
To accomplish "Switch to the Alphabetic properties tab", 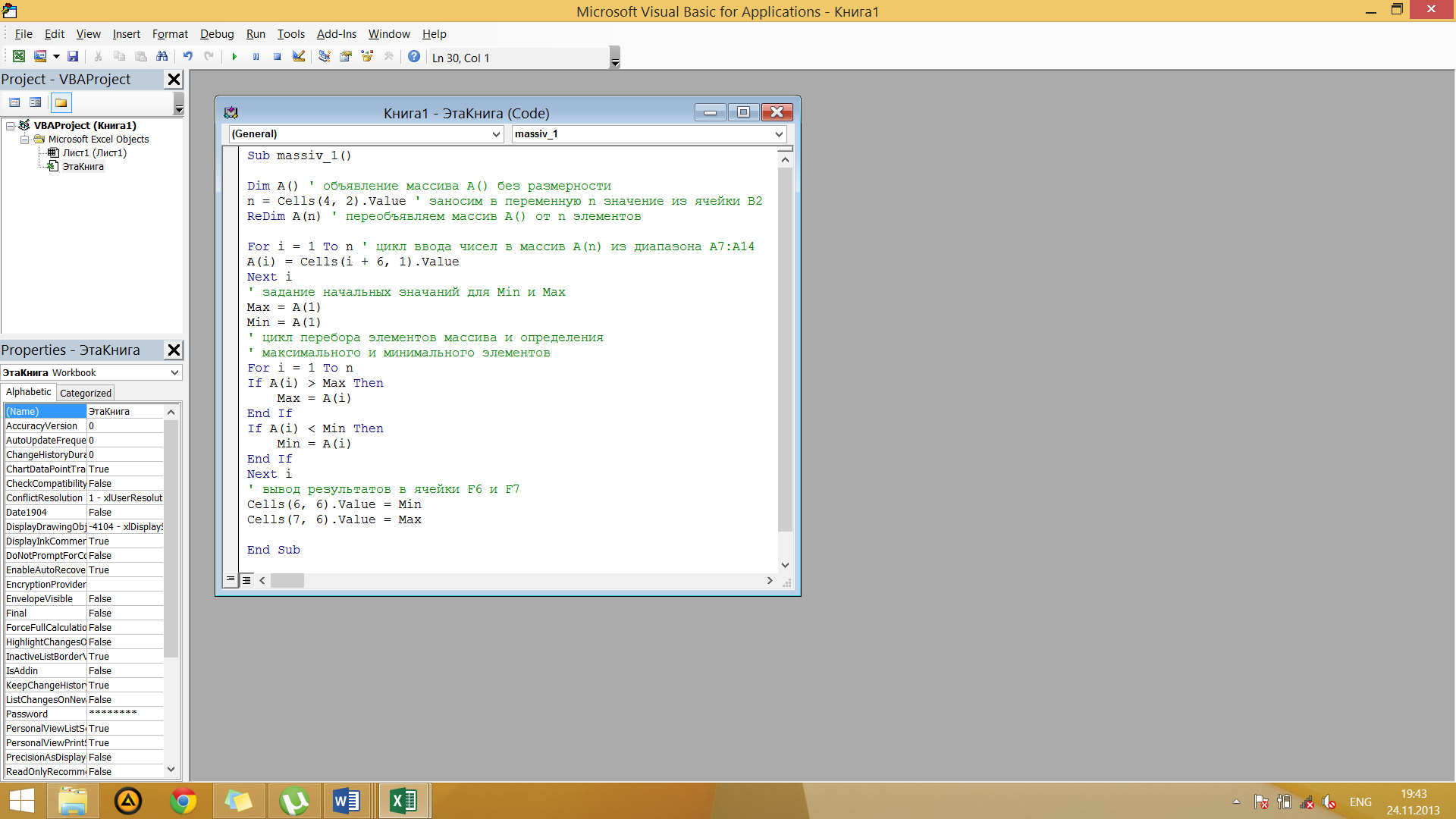I will [x=28, y=392].
